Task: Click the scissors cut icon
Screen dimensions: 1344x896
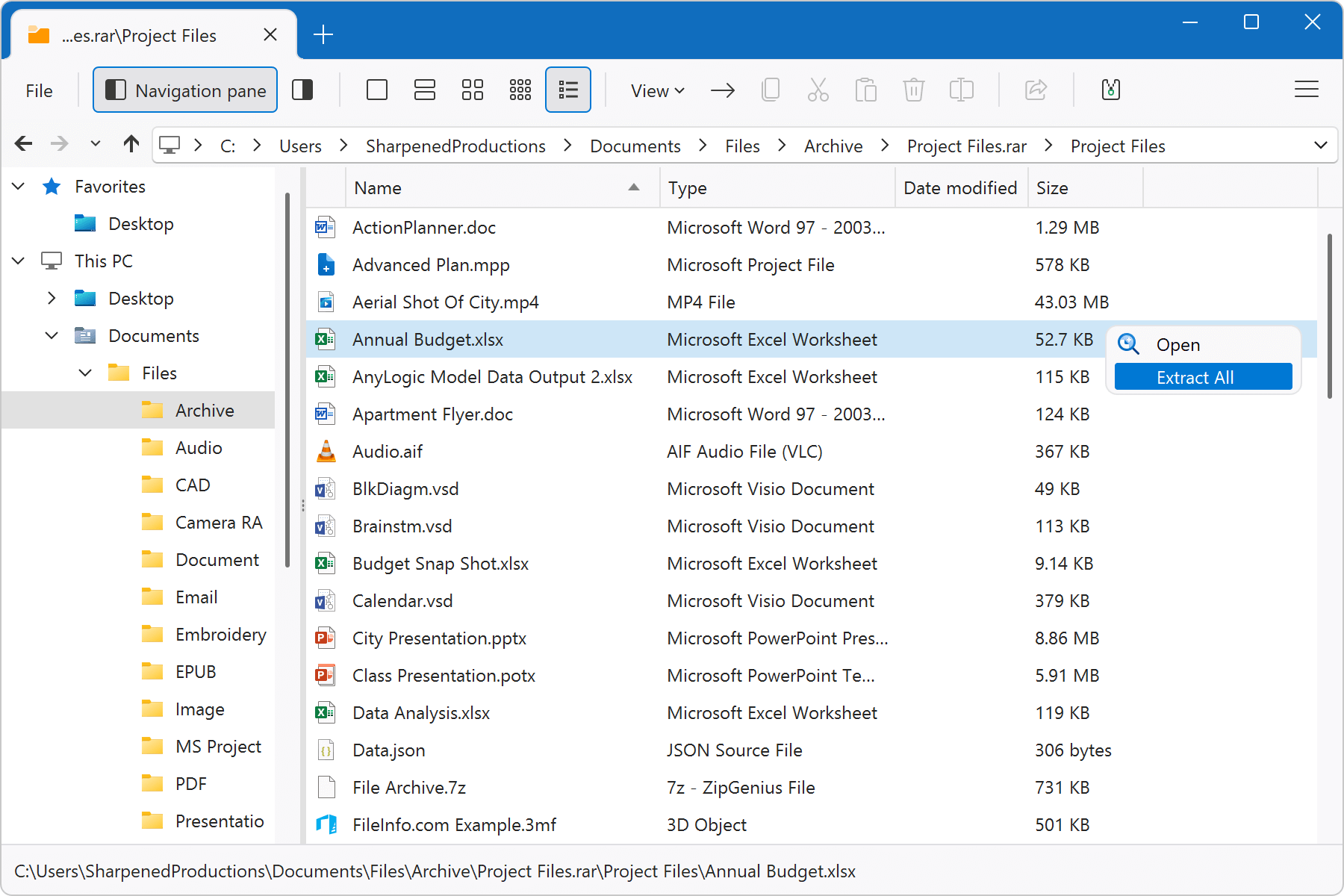Action: click(x=818, y=90)
